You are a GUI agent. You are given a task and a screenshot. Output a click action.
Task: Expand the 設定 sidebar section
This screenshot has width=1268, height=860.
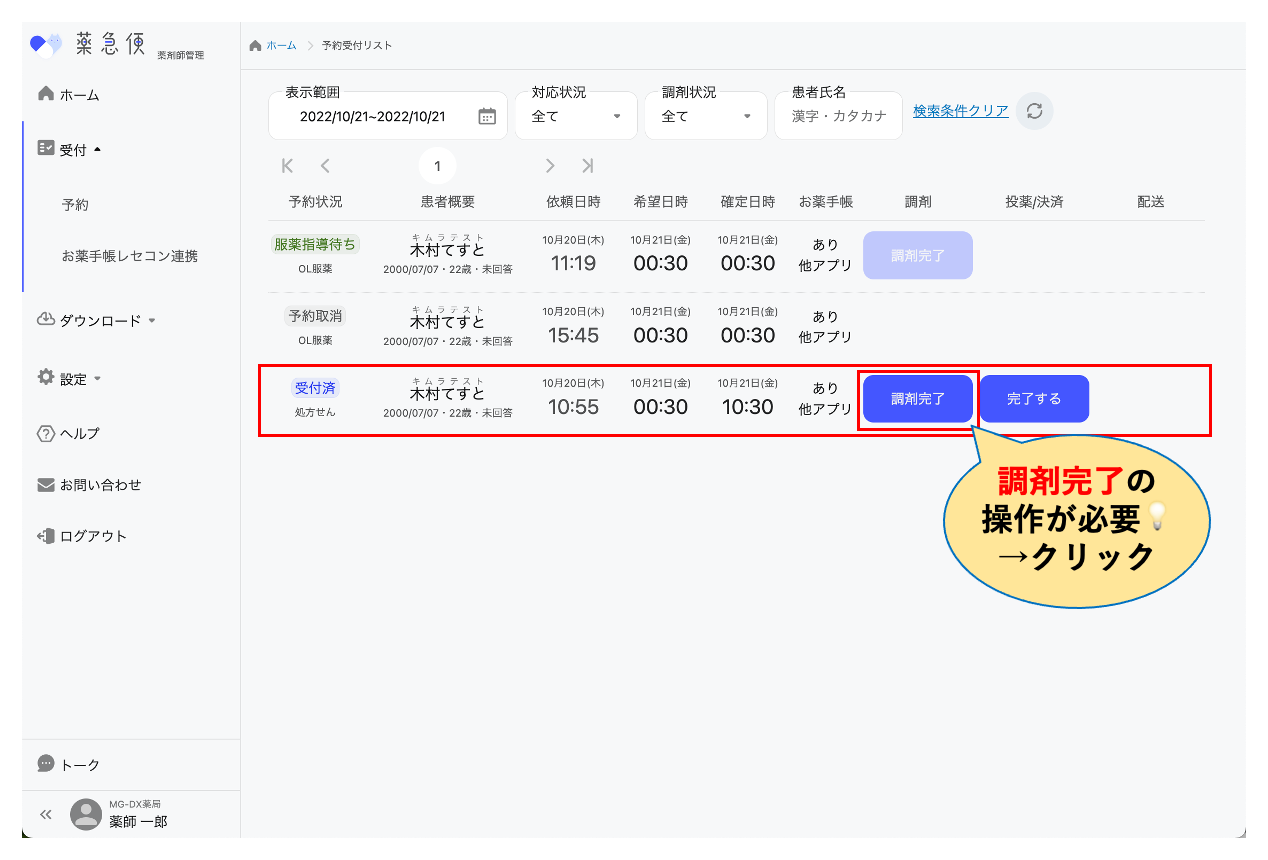tap(70, 379)
